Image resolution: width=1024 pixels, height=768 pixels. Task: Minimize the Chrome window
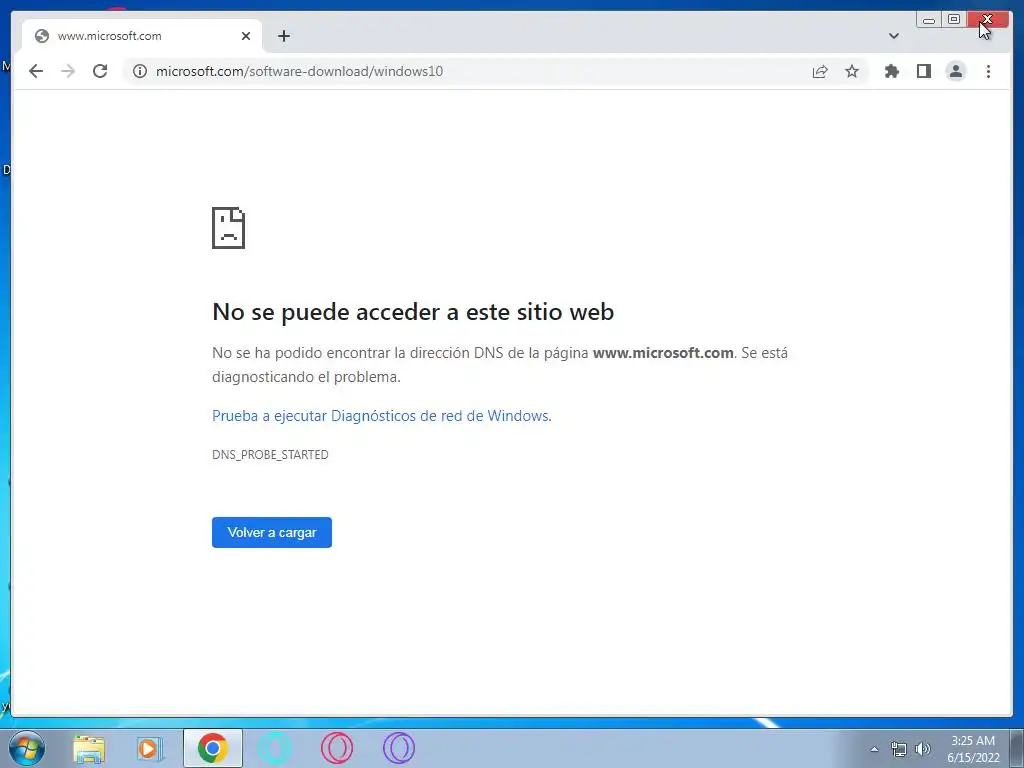click(x=929, y=20)
